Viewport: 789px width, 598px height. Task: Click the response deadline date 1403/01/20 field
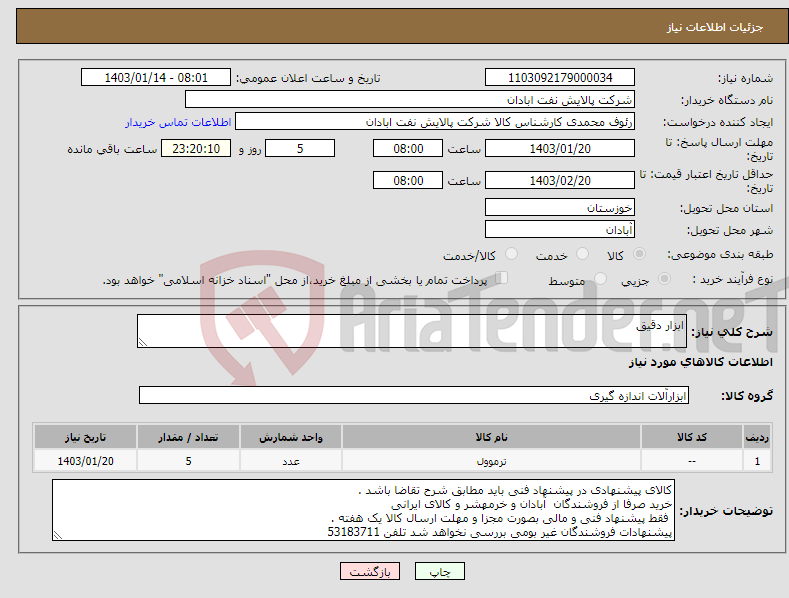tap(560, 148)
